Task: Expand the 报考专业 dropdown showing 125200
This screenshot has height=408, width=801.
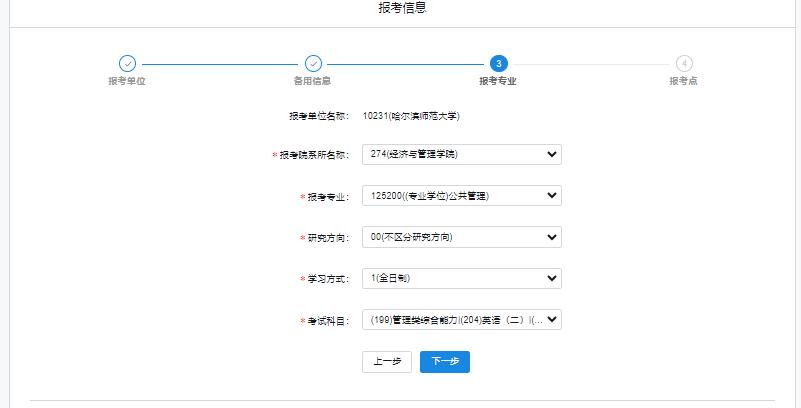Action: coord(461,196)
